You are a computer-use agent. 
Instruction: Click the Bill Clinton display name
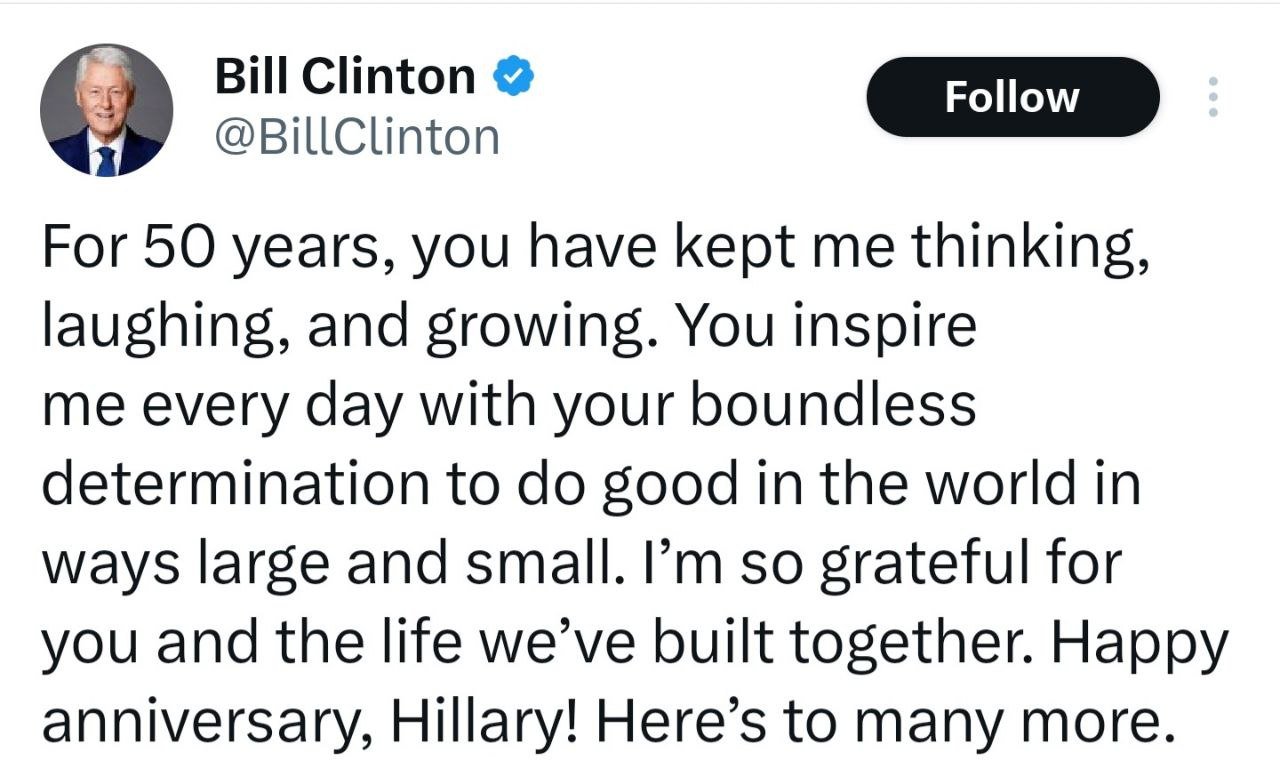345,77
